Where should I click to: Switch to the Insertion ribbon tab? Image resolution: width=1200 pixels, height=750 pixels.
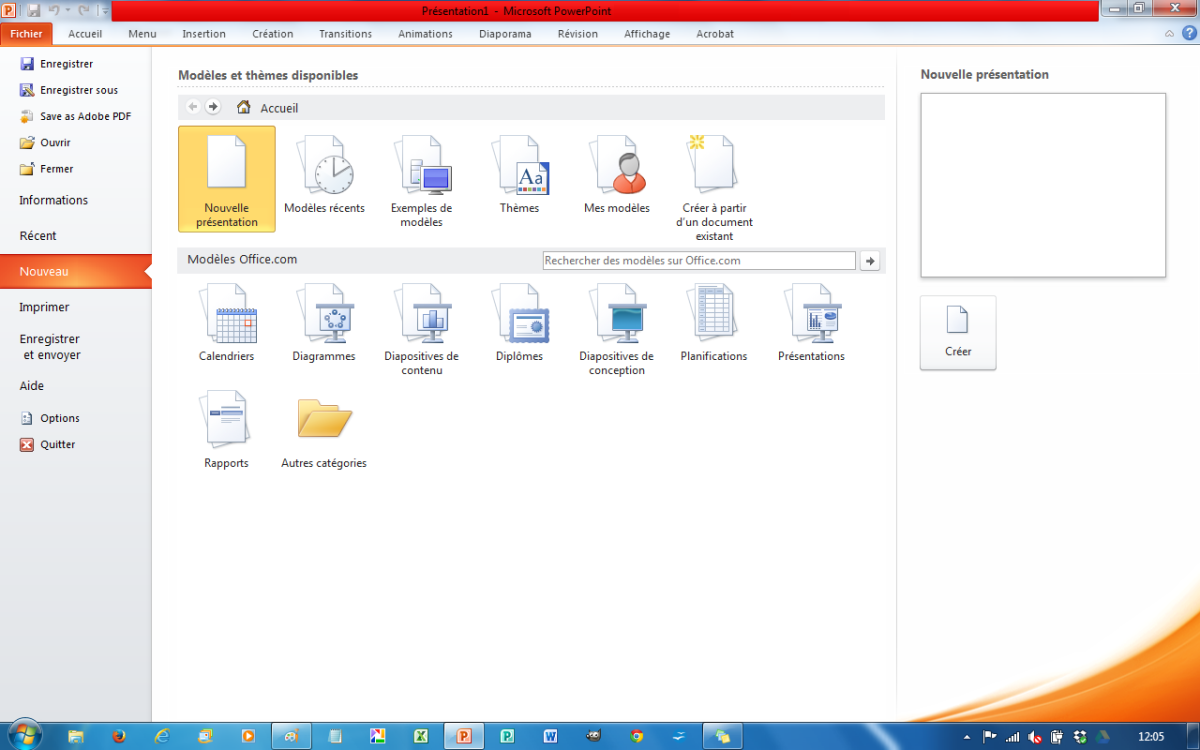coord(204,33)
